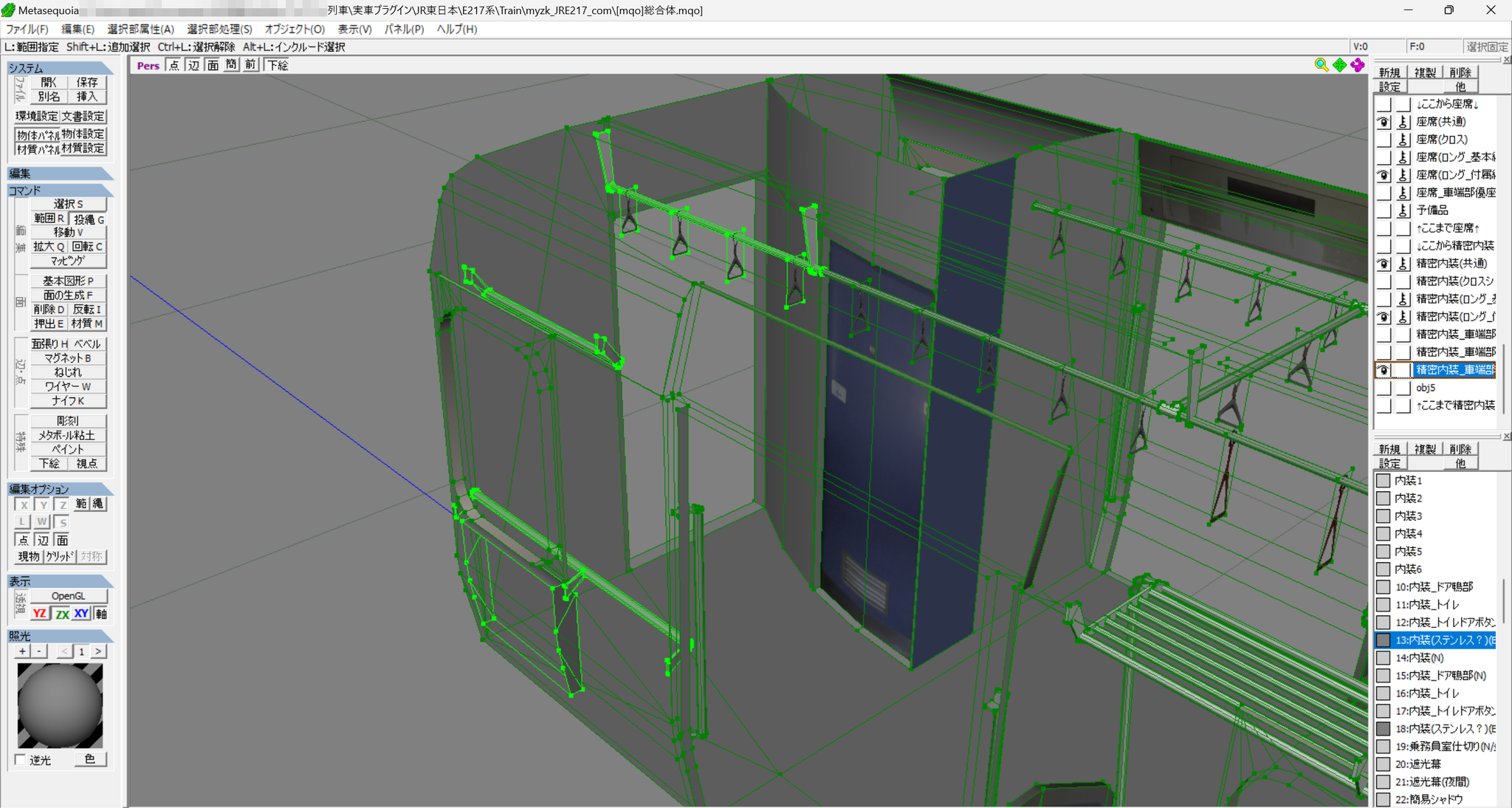The image size is (1512, 808).
Task: Click the > next light stepper arrow
Action: (x=98, y=651)
